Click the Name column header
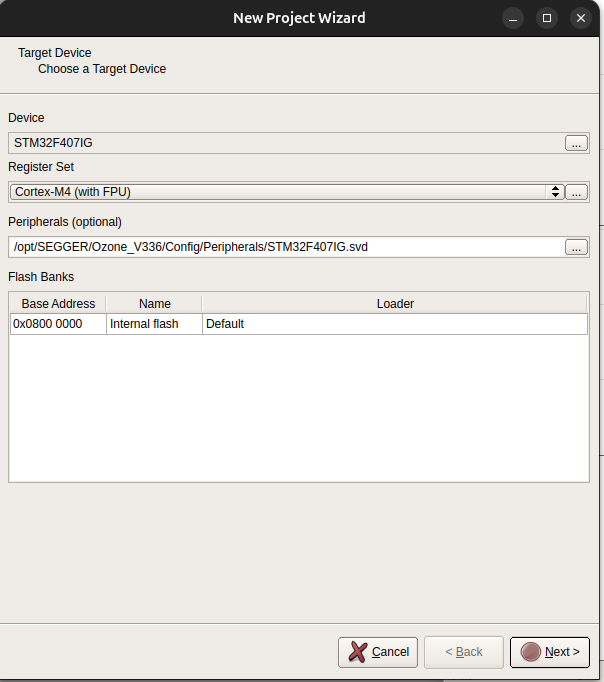Viewport: 604px width, 682px height. (x=154, y=303)
